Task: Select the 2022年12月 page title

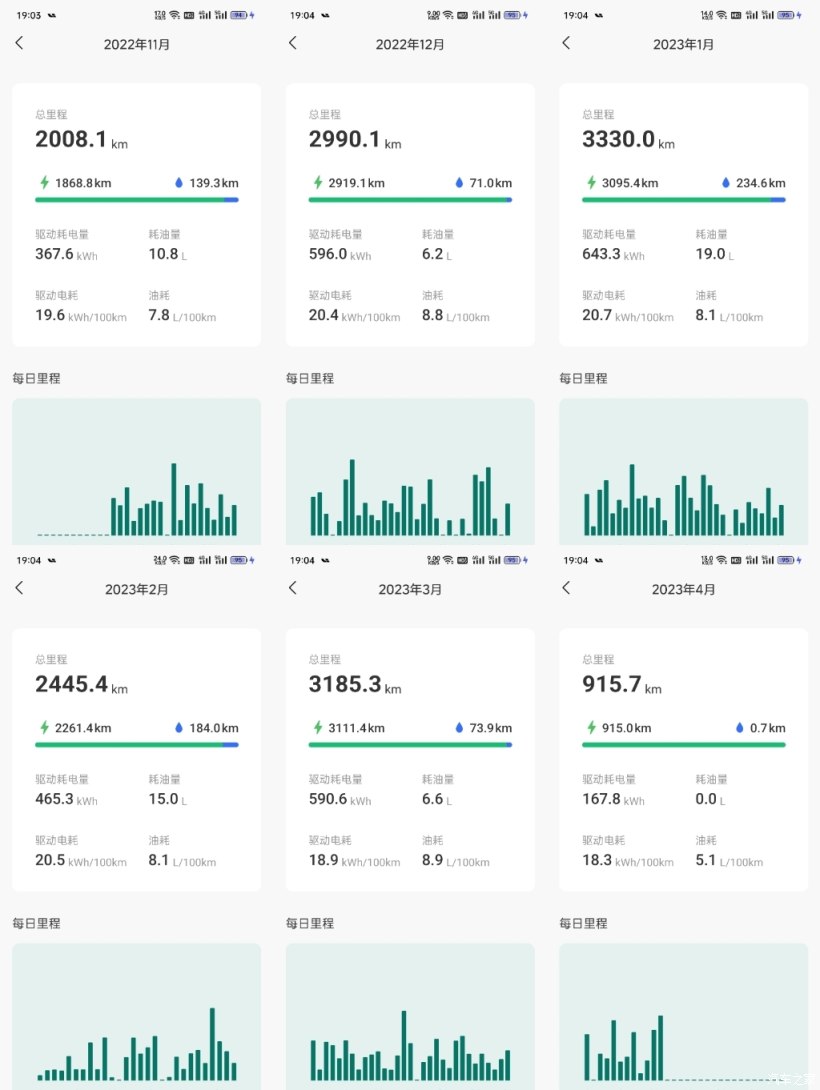Action: pyautogui.click(x=410, y=44)
